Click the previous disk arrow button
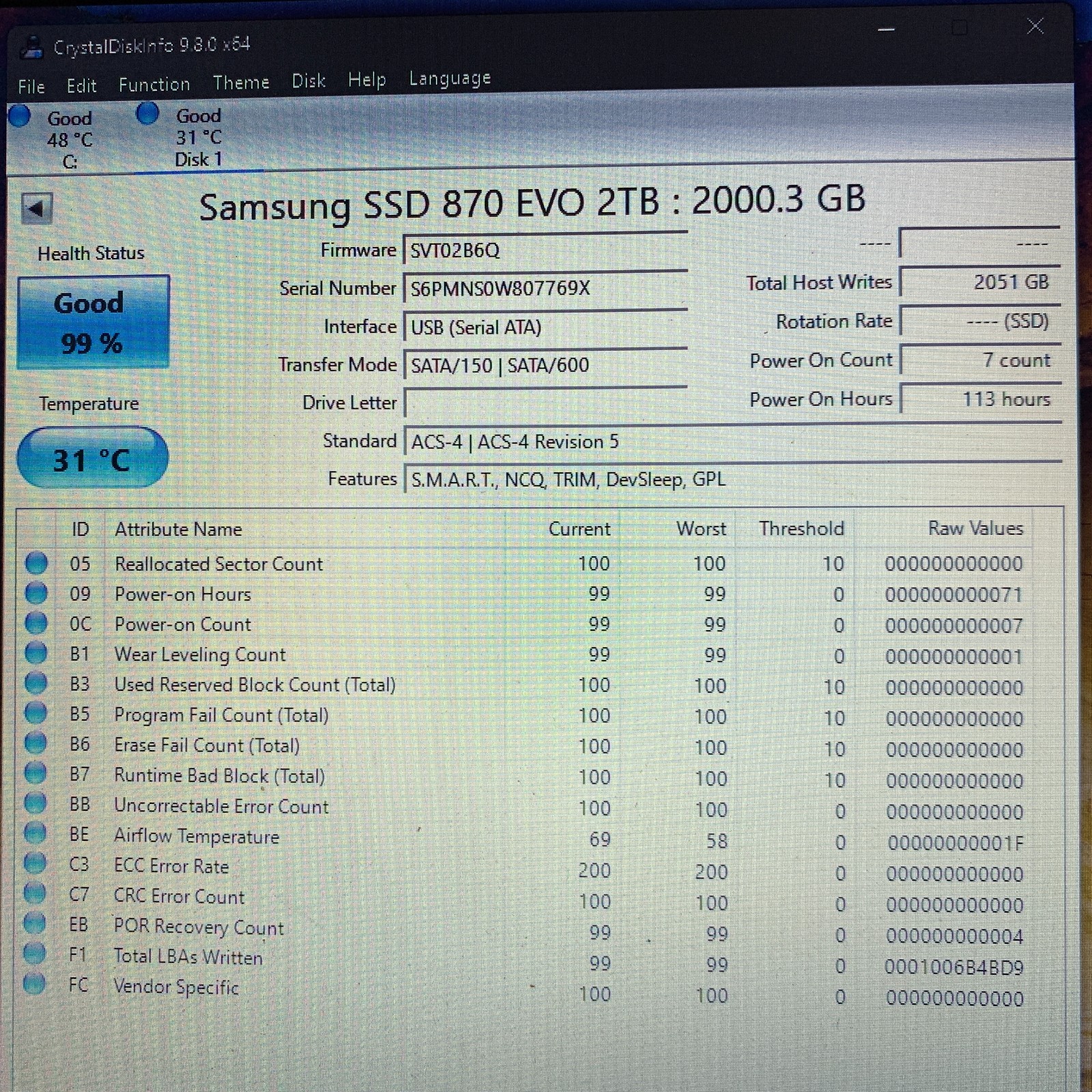 (37, 208)
